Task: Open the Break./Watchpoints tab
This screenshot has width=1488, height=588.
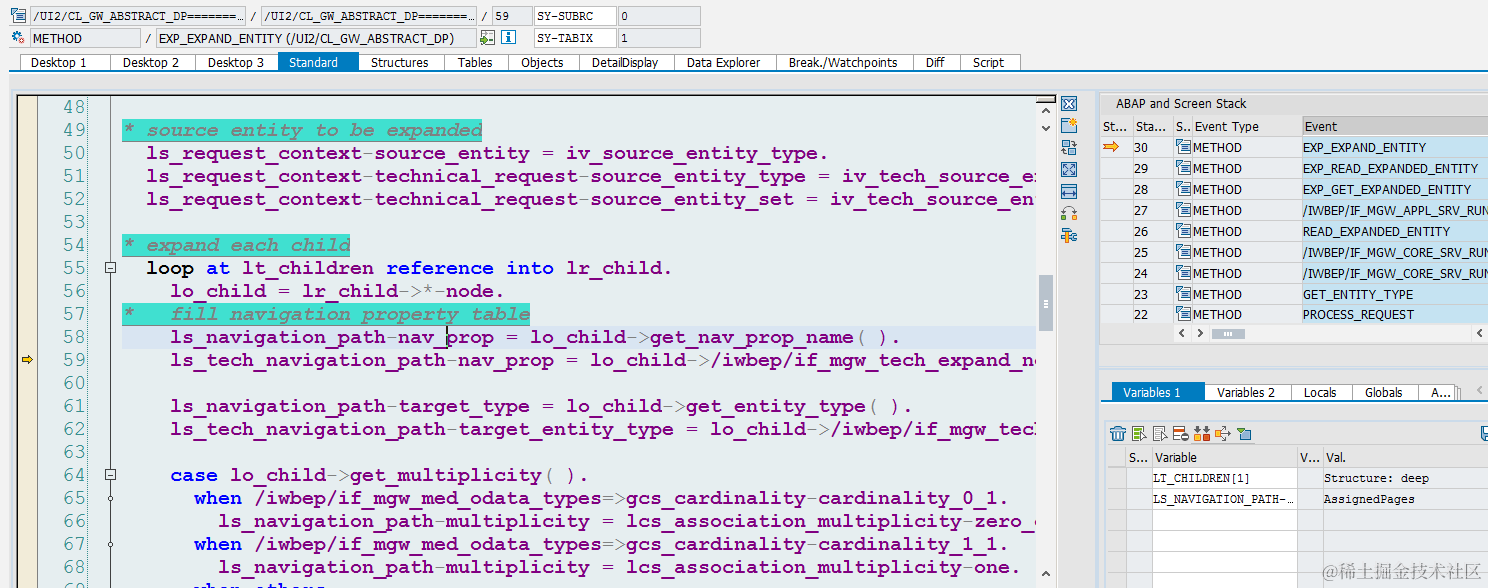Action: (x=843, y=62)
